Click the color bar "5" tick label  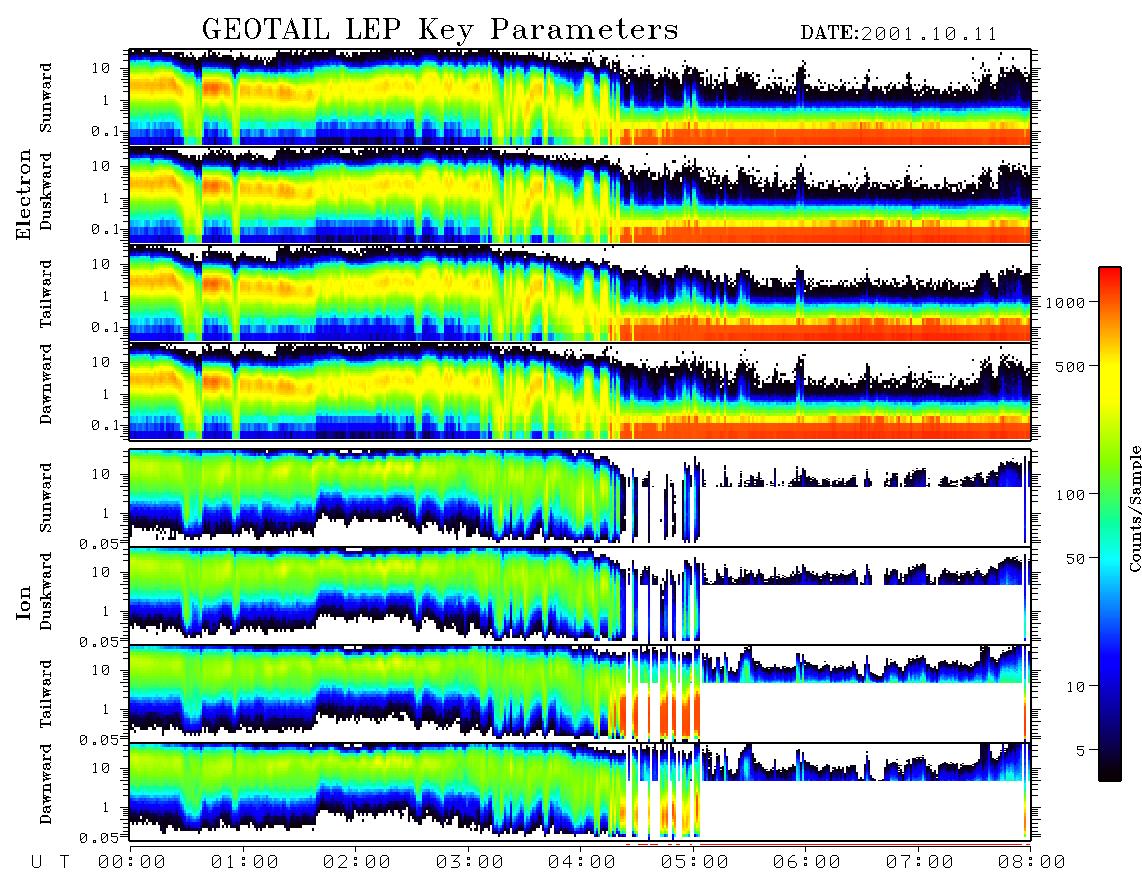[x=1081, y=751]
